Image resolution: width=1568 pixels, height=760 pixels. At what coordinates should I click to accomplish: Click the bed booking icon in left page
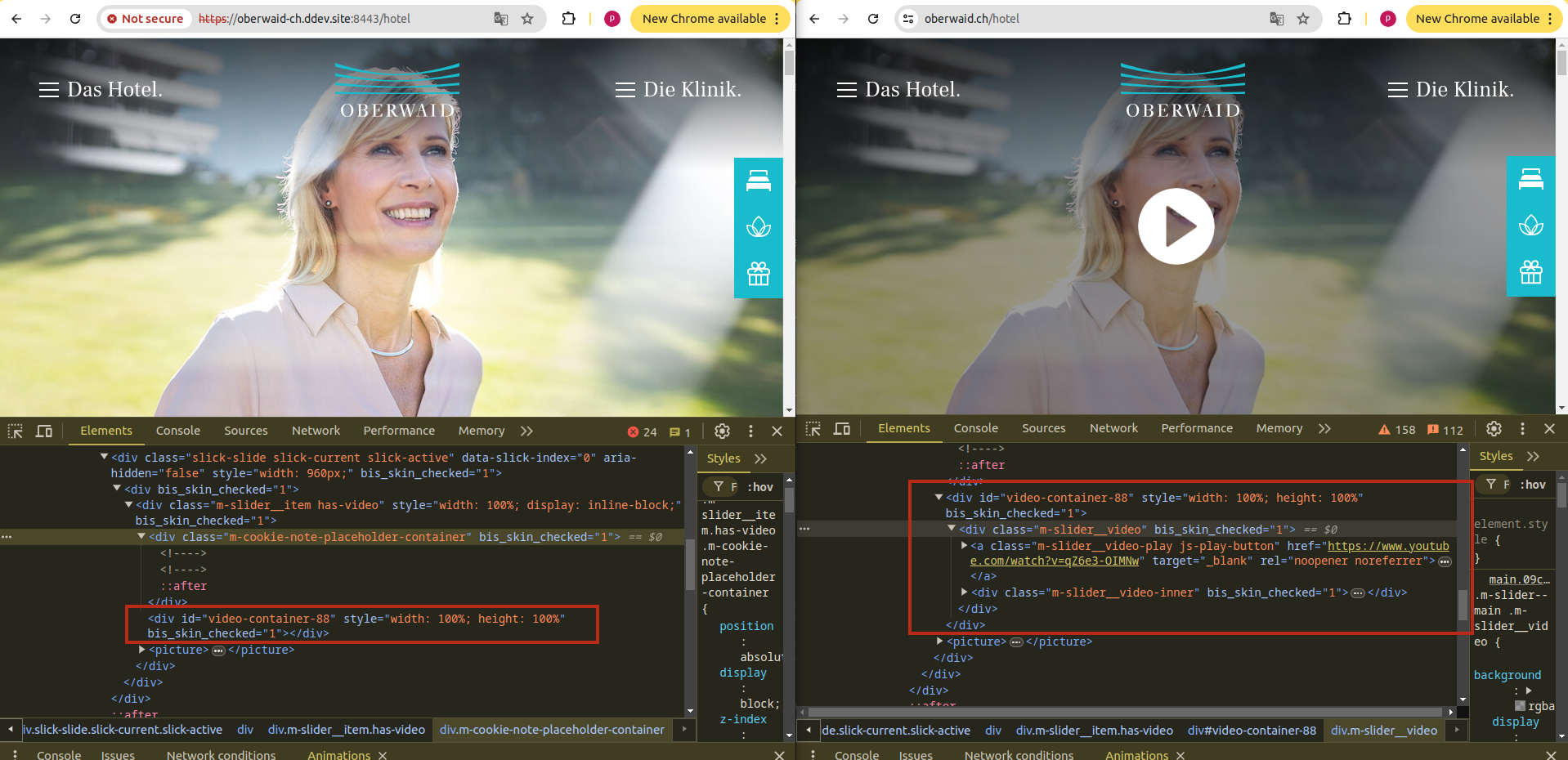tap(758, 181)
